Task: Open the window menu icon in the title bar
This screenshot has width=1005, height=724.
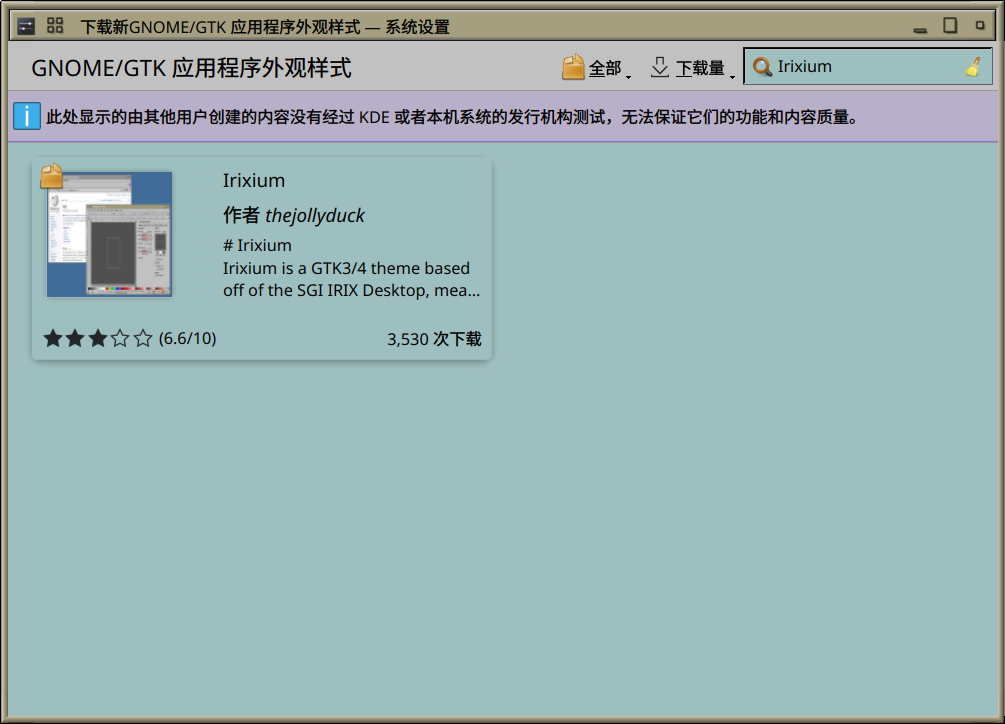Action: coord(26,26)
